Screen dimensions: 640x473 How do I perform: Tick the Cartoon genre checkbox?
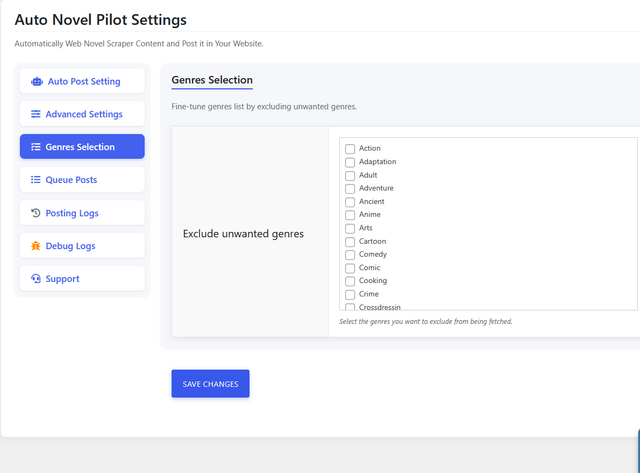(350, 242)
